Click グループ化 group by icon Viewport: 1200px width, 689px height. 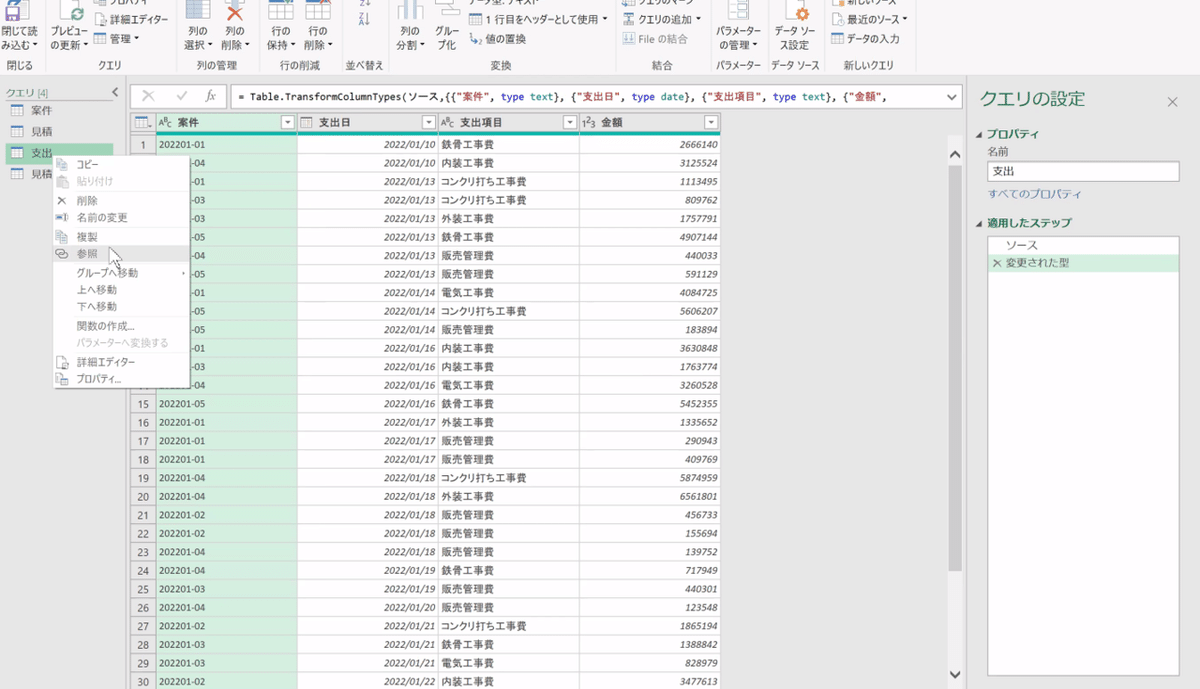pos(446,10)
